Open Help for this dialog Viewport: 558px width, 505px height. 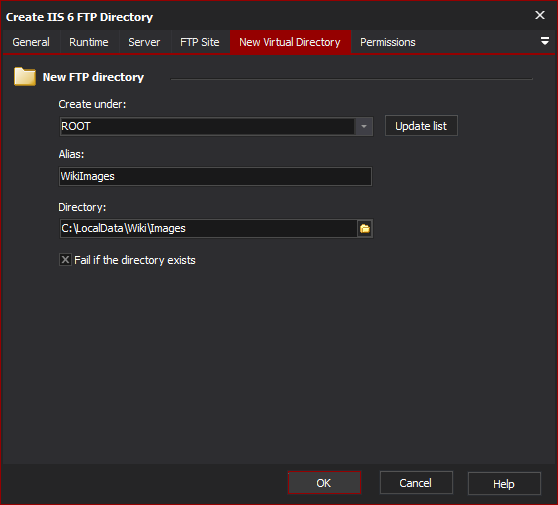point(504,484)
